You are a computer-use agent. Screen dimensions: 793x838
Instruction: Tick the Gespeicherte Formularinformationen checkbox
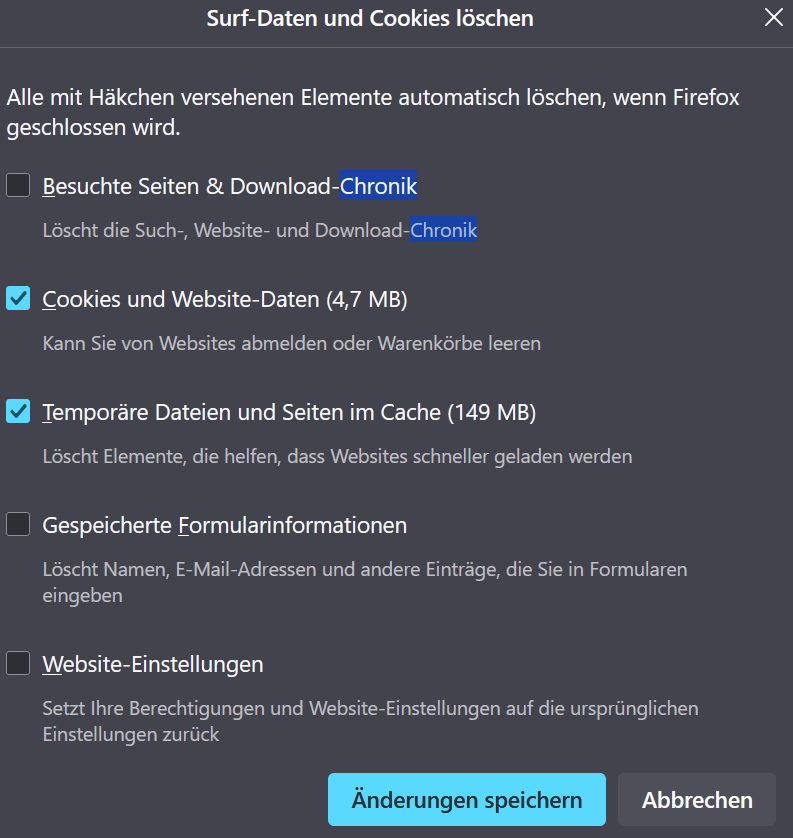pos(18,524)
